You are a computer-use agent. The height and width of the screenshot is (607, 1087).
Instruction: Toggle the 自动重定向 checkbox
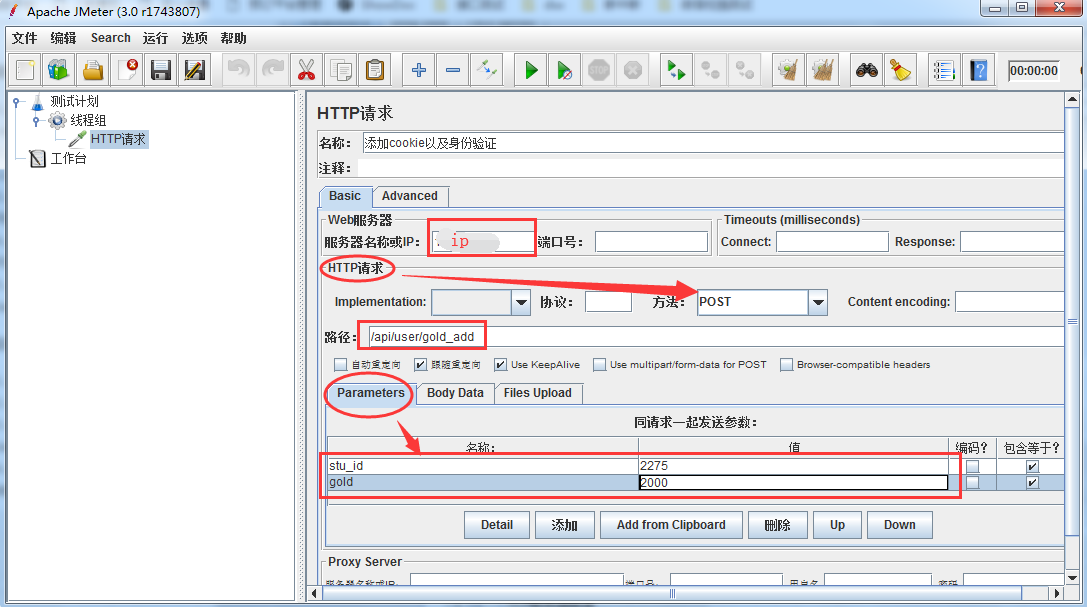(340, 364)
